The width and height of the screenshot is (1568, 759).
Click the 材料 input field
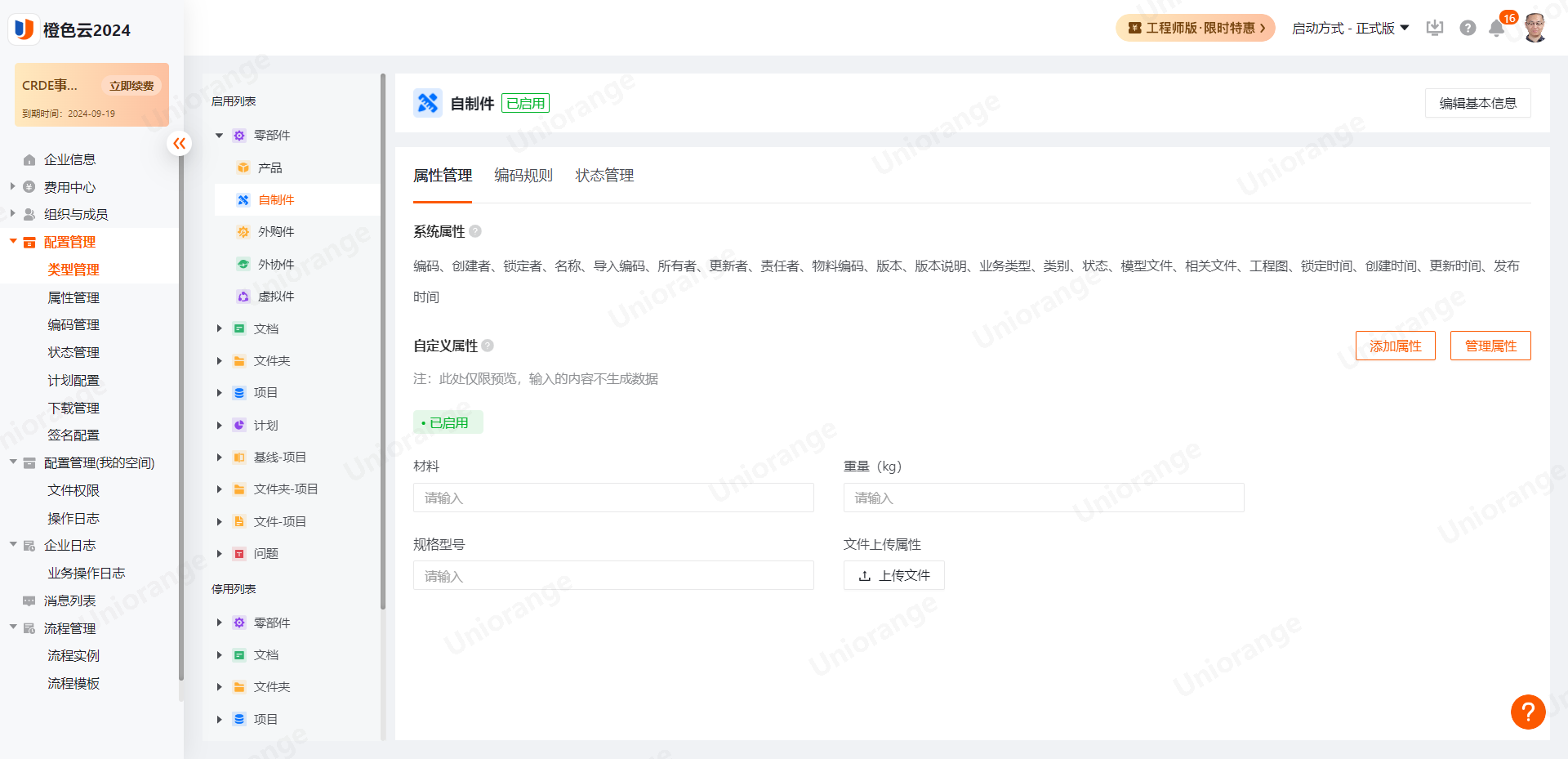click(x=613, y=498)
